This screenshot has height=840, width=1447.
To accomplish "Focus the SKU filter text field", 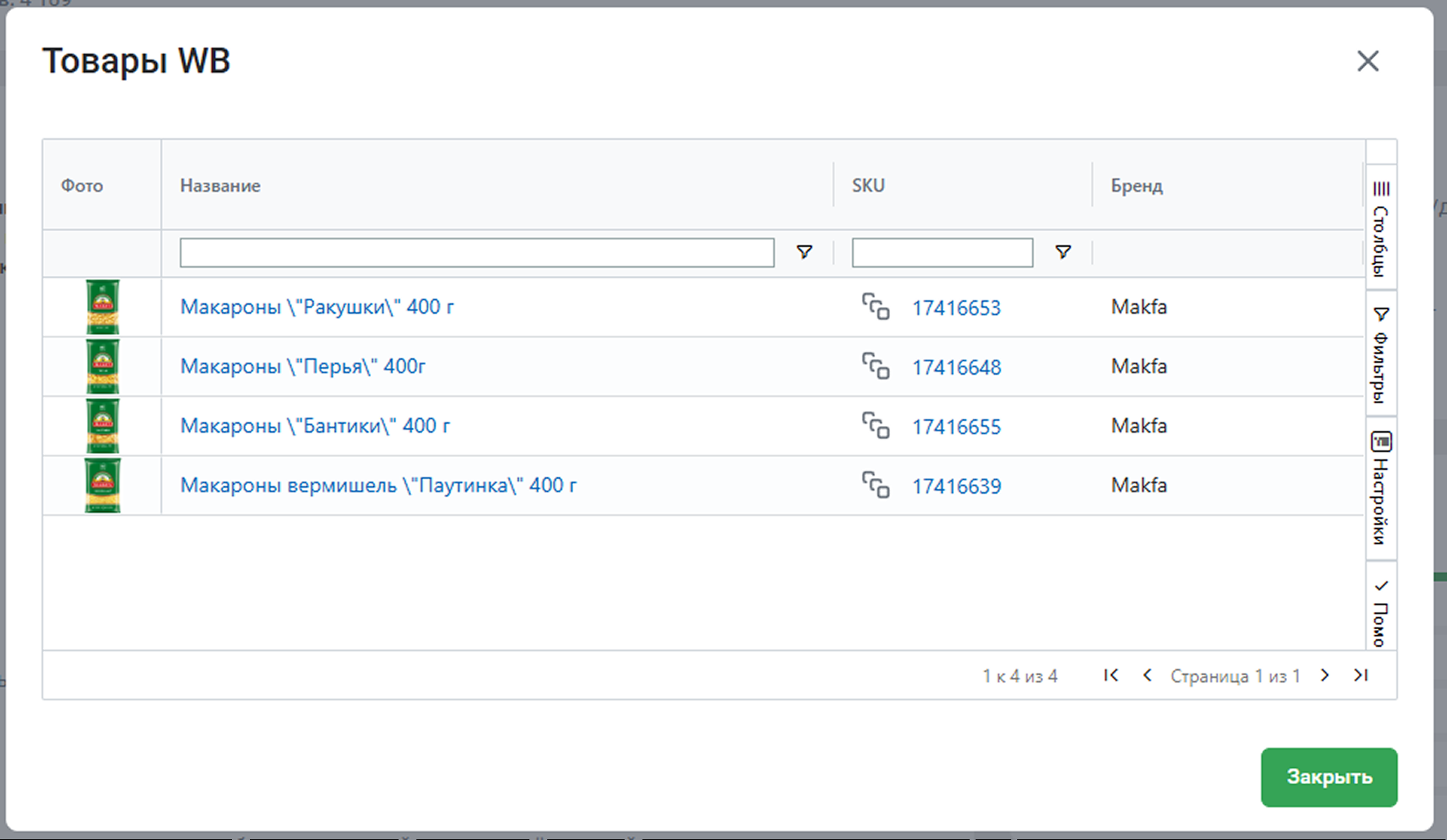I will pyautogui.click(x=941, y=253).
